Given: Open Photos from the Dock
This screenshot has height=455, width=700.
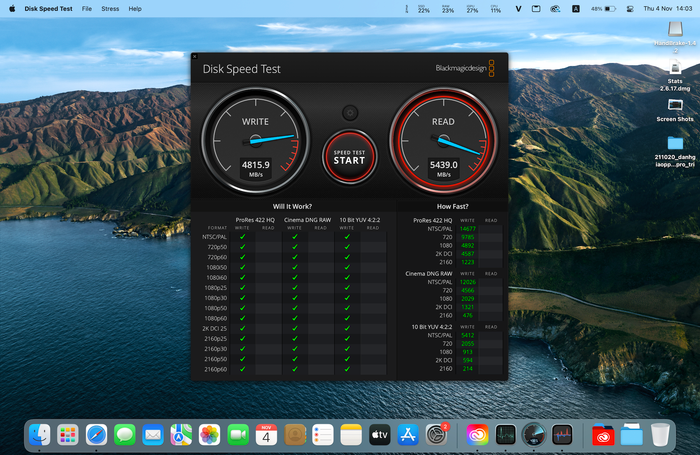Looking at the screenshot, I should tap(209, 434).
